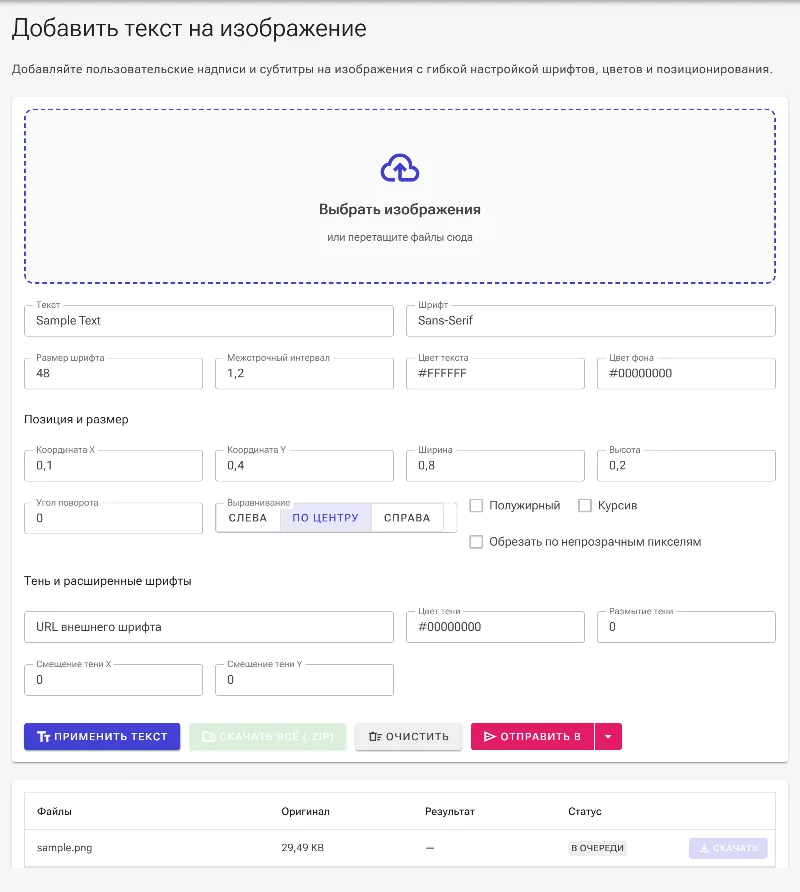This screenshot has width=800, height=892.
Task: Click the Ширина field
Action: (495, 466)
